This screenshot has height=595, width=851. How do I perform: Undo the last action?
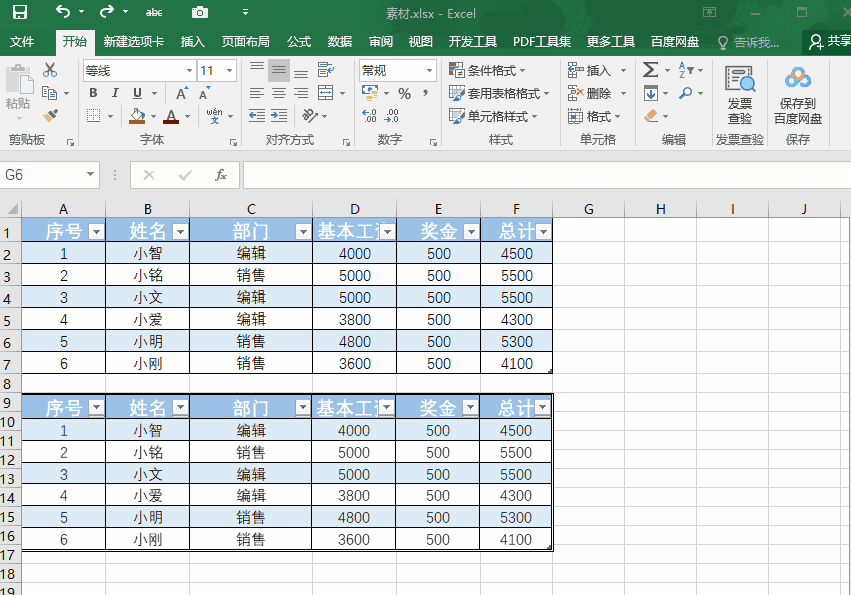point(63,11)
